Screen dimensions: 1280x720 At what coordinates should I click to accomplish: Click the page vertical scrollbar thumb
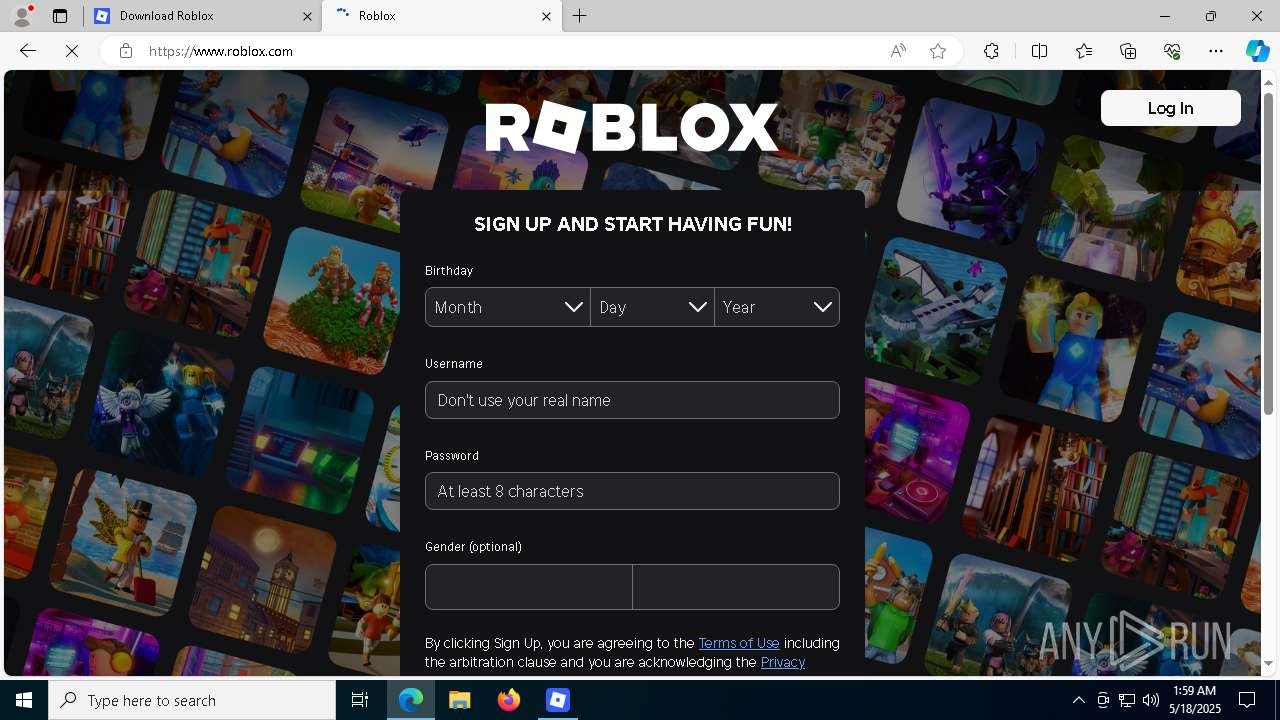click(1268, 253)
